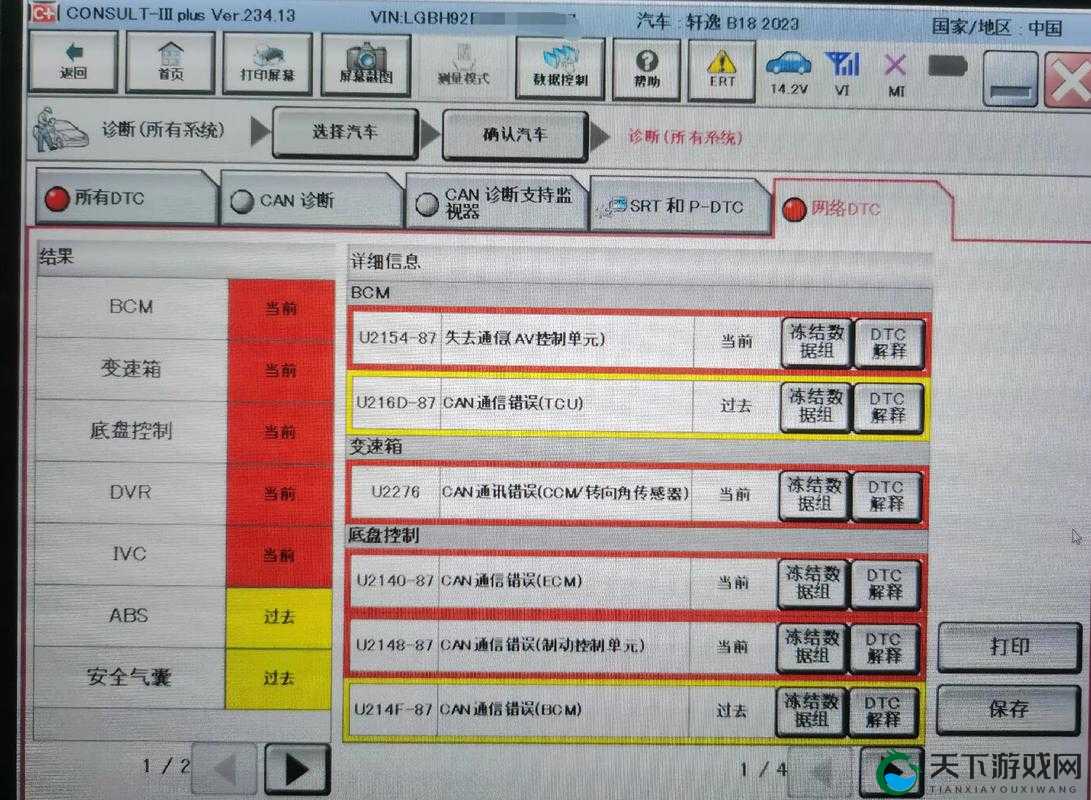Open 冻结数据组 for U2140-87

(x=812, y=583)
